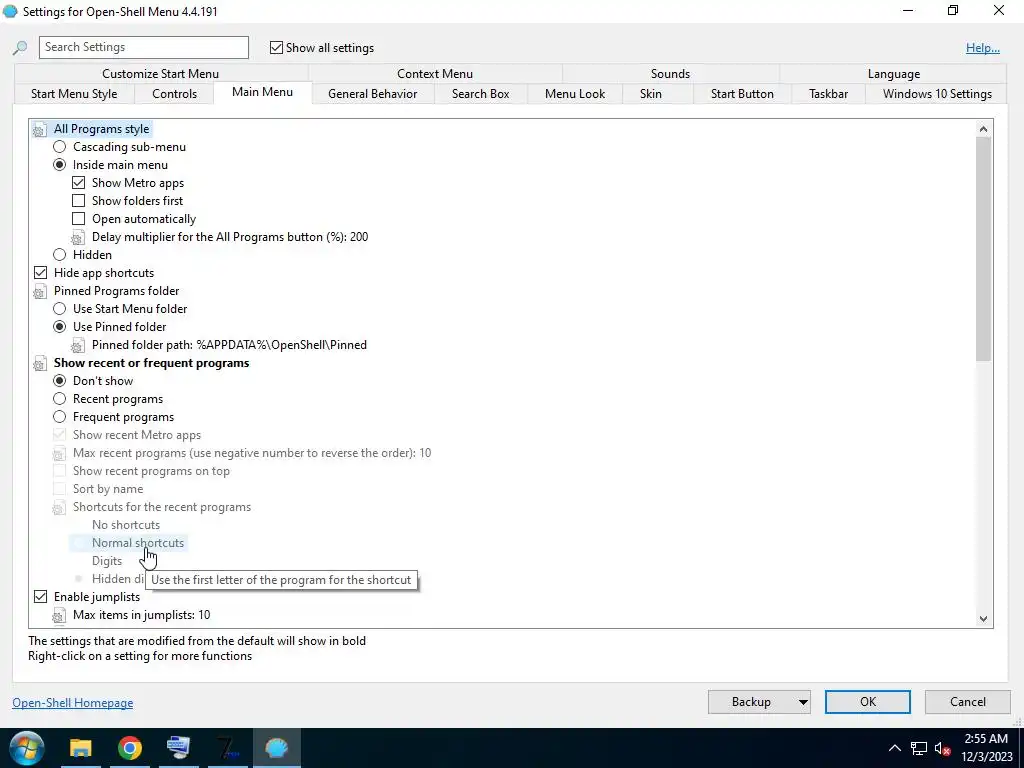Viewport: 1024px width, 768px height.
Task: Open the computer monitor app in taskbar
Action: tap(178, 748)
